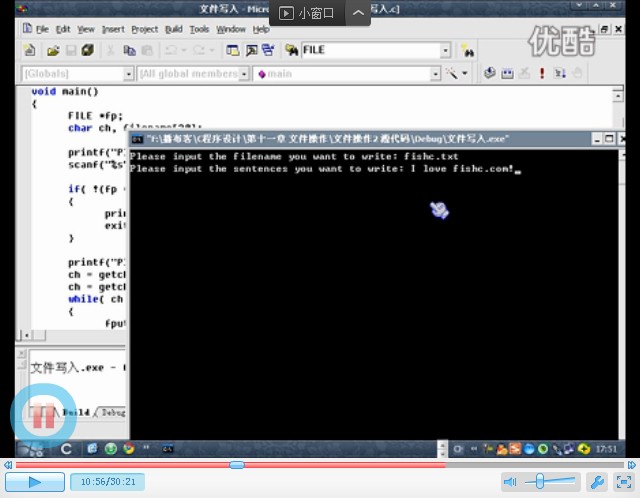Click the rewind arrow at progress bar start
640x498 pixels.
click(8, 465)
